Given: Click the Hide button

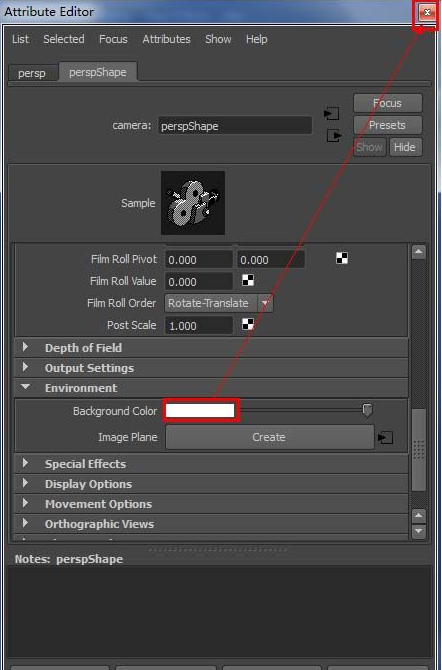Looking at the screenshot, I should 405,147.
